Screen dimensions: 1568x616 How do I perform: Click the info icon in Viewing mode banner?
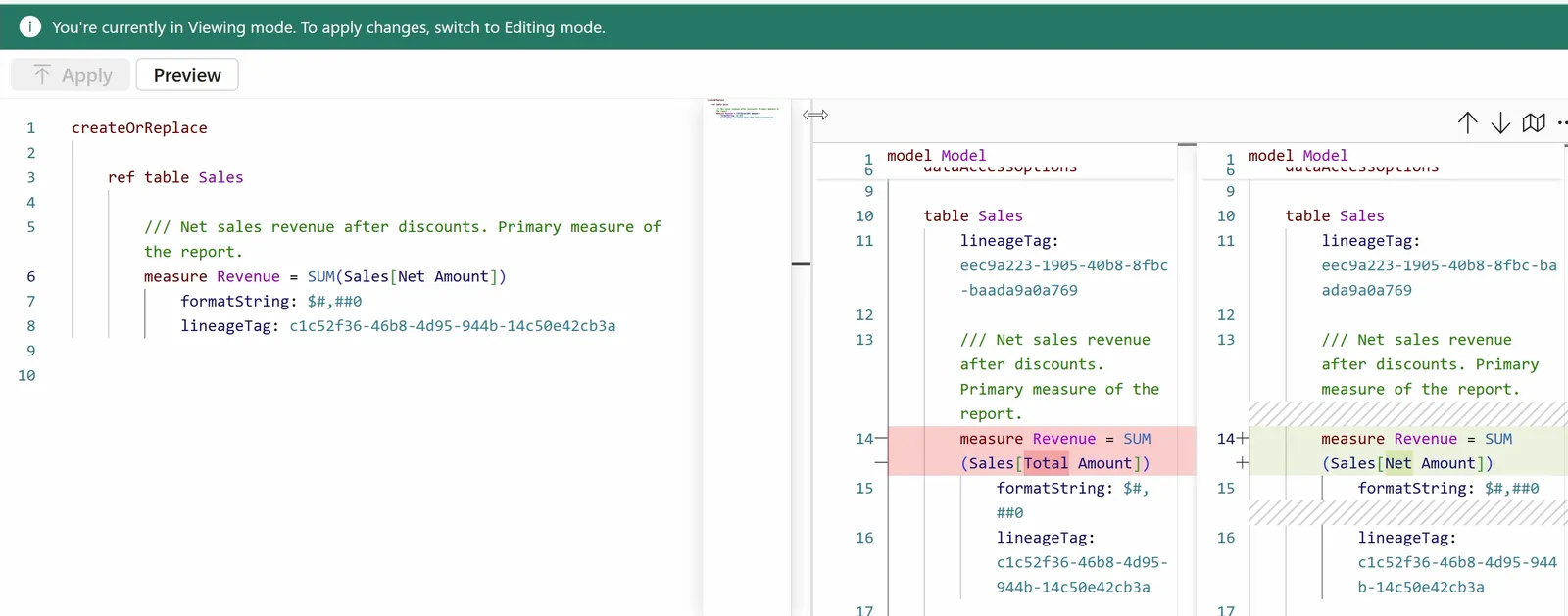tap(30, 26)
